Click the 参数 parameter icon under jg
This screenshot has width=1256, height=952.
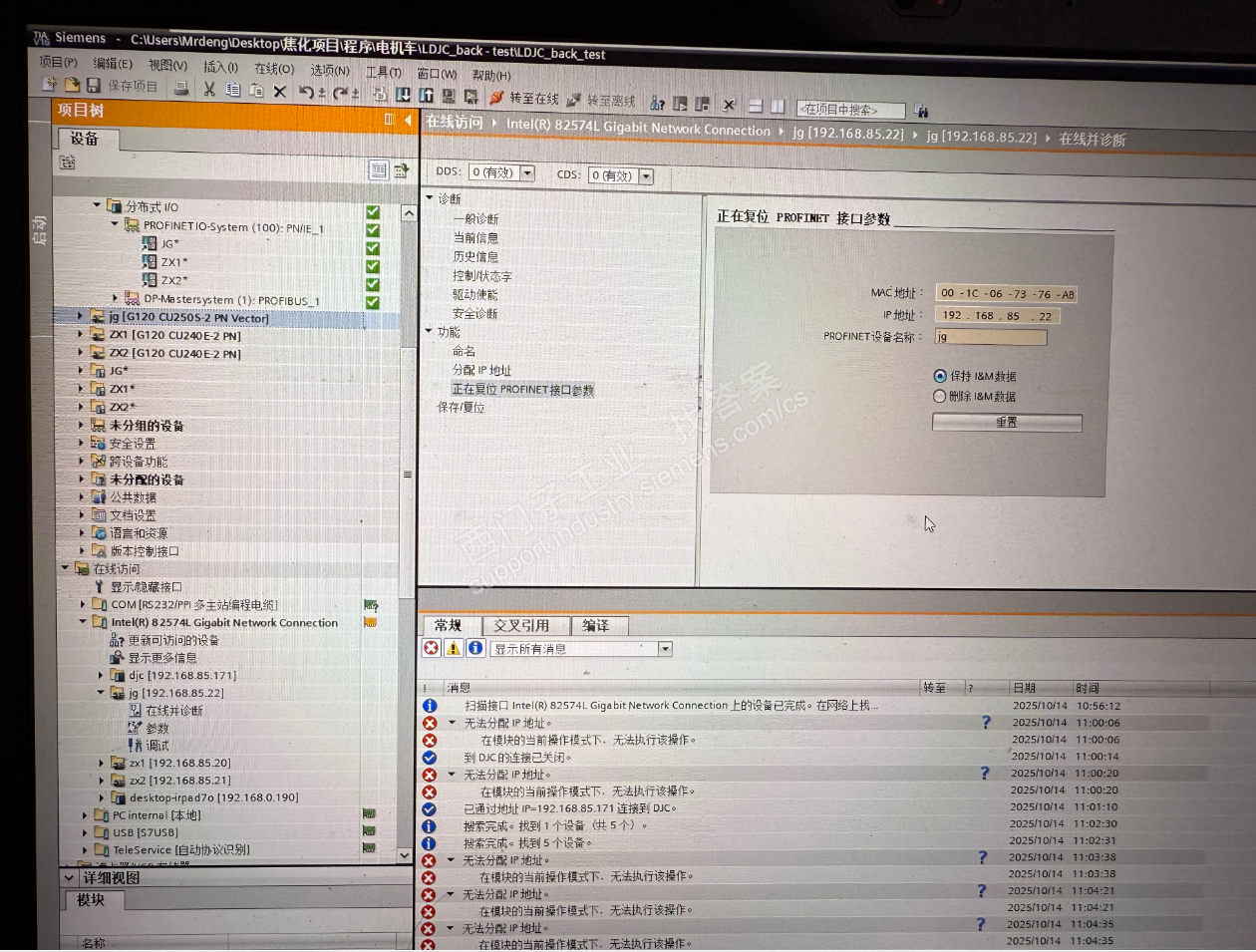click(x=135, y=728)
